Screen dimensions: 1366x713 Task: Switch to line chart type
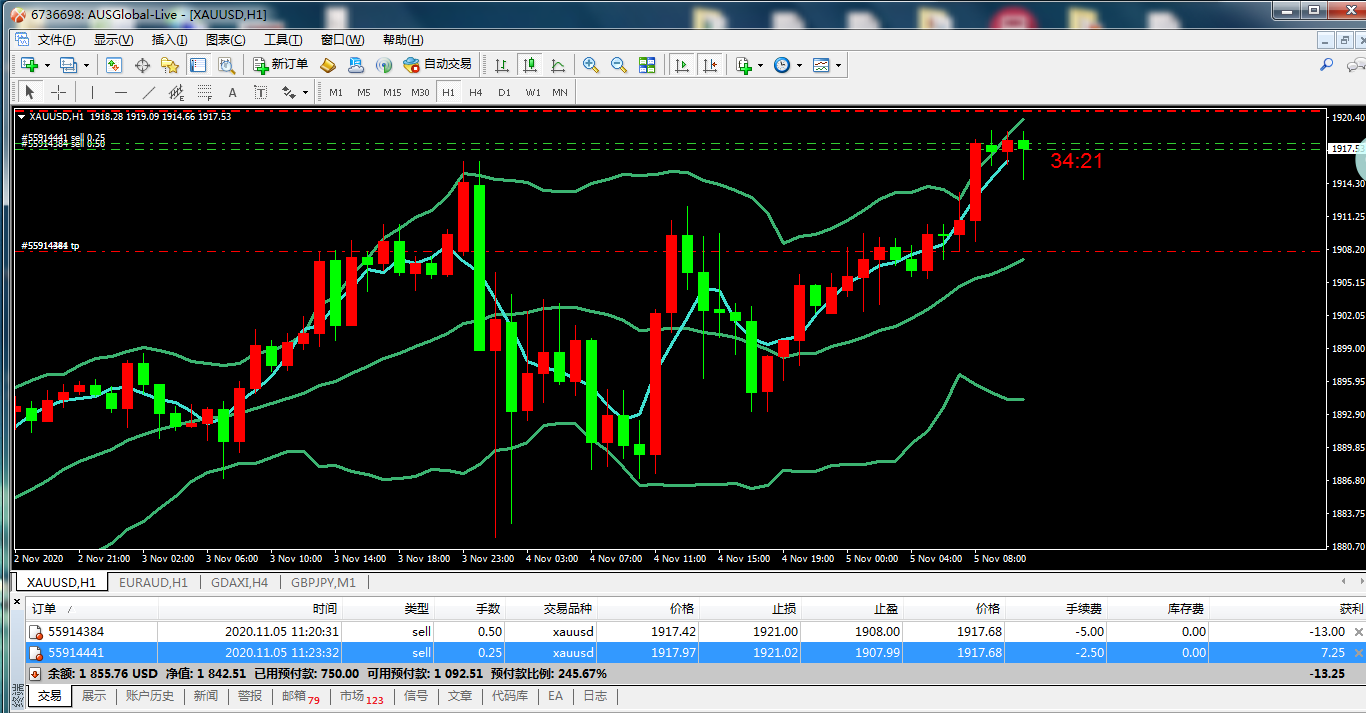pyautogui.click(x=558, y=65)
